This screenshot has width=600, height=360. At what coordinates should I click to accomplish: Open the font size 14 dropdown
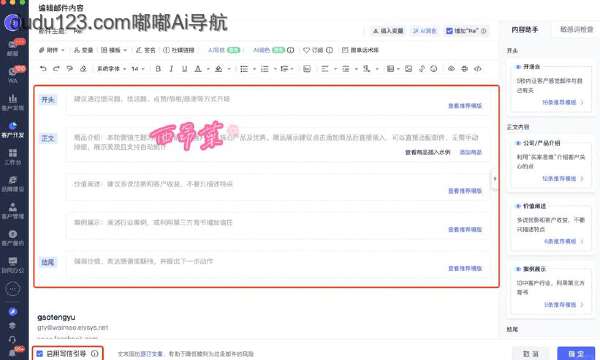click(138, 69)
